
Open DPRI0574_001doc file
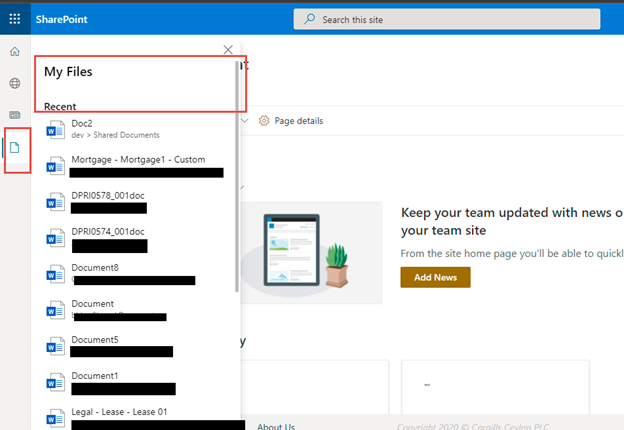point(109,231)
